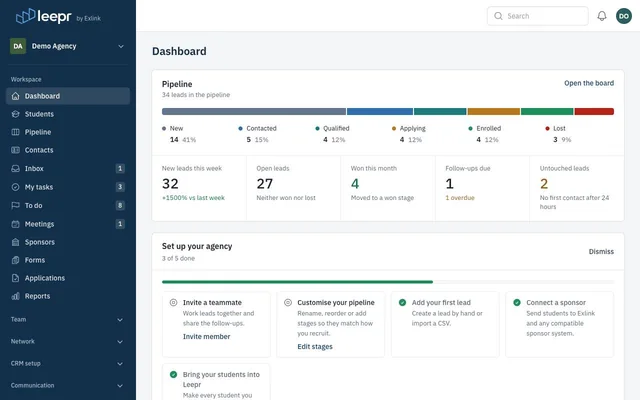Click '34 leads in the pipeline' text
This screenshot has height=400, width=640.
pos(196,95)
